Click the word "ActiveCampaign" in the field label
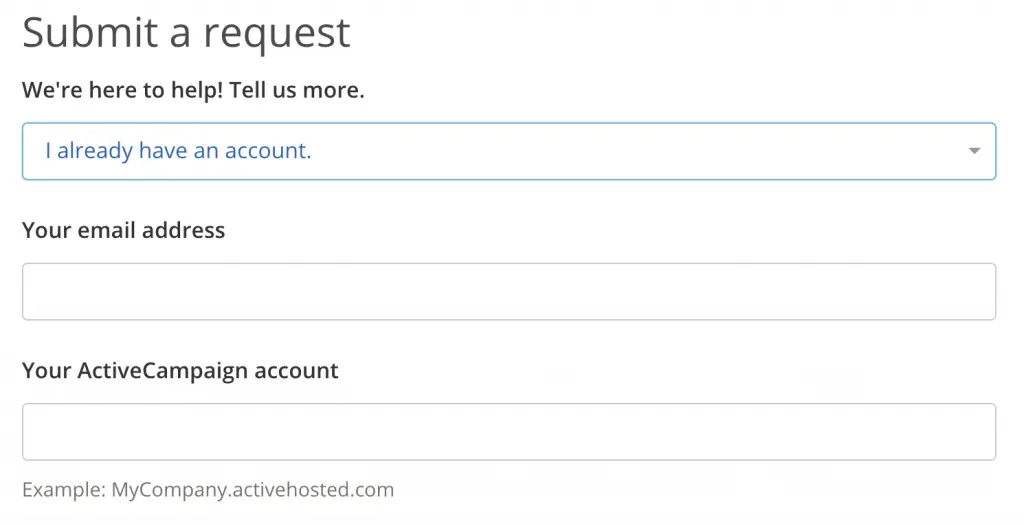 coord(163,370)
